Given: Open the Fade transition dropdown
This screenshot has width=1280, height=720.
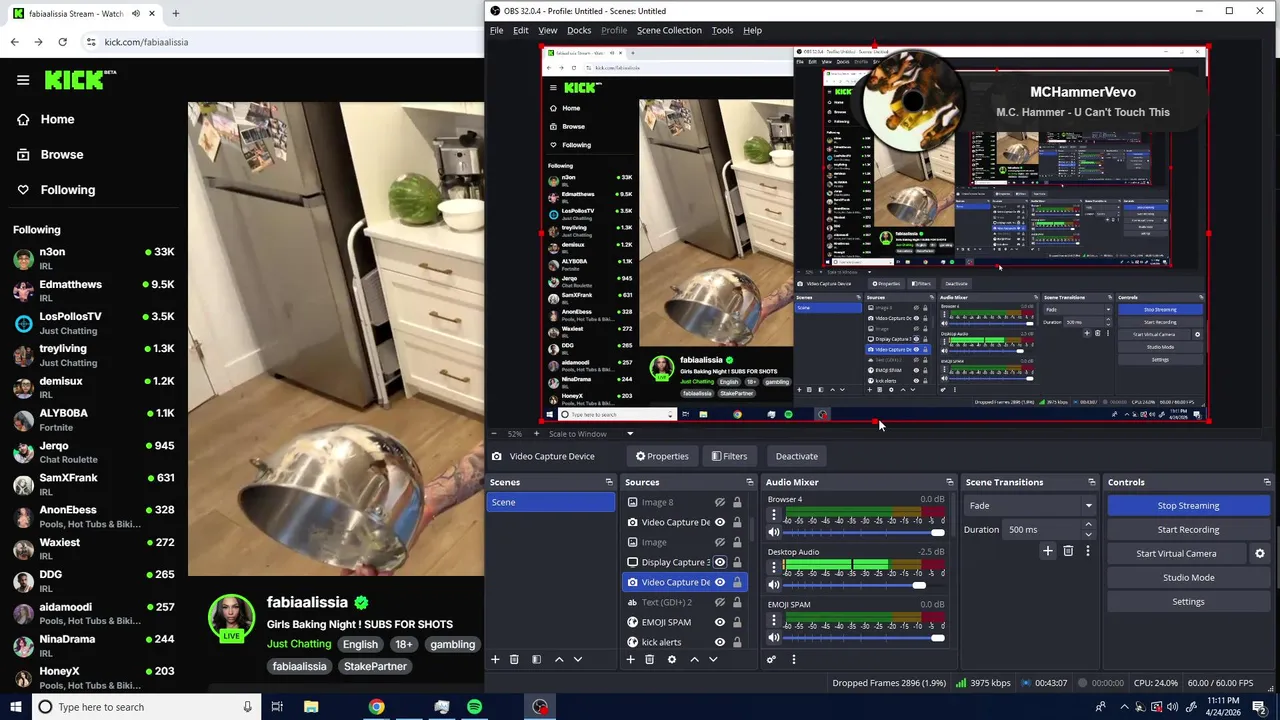Looking at the screenshot, I should pyautogui.click(x=1029, y=506).
